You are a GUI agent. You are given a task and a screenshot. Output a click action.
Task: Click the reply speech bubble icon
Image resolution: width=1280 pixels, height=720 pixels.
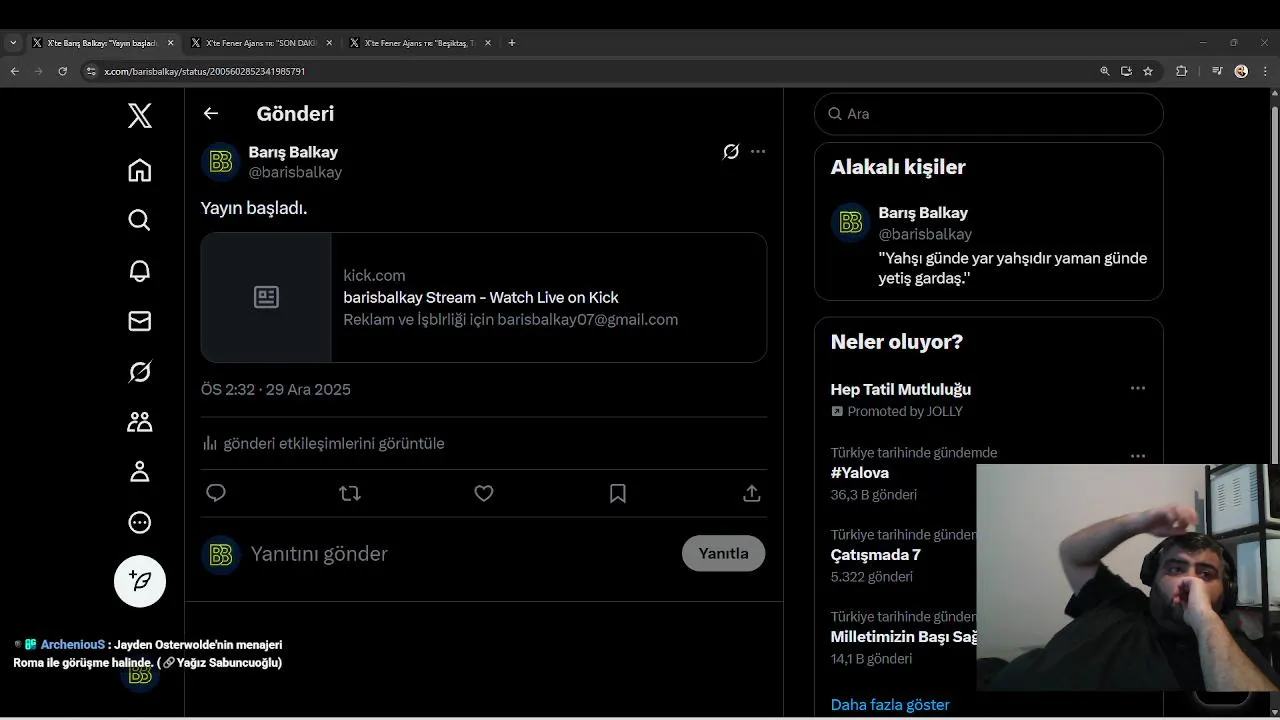(216, 493)
